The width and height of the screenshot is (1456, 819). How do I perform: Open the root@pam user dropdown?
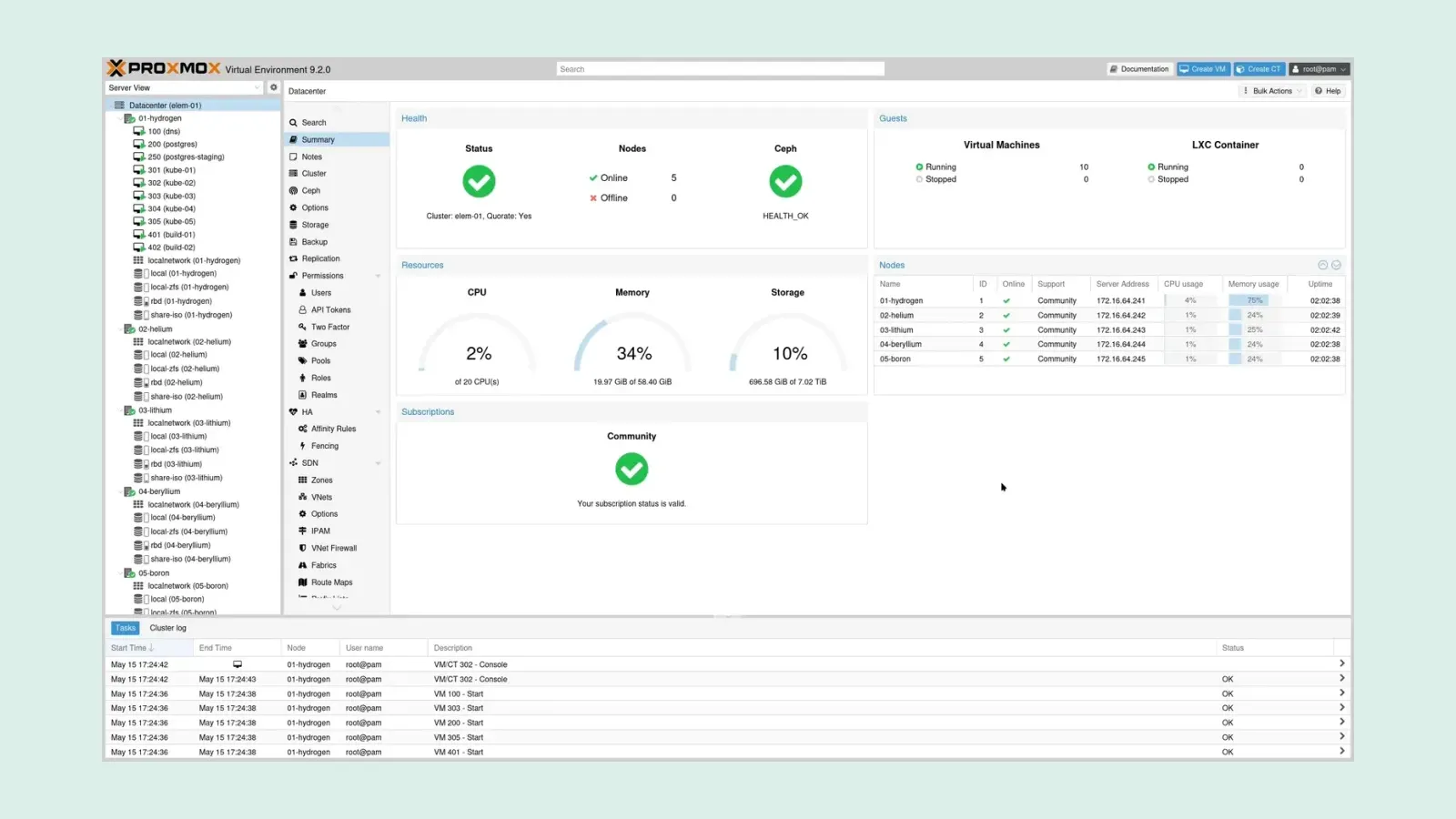pos(1319,69)
